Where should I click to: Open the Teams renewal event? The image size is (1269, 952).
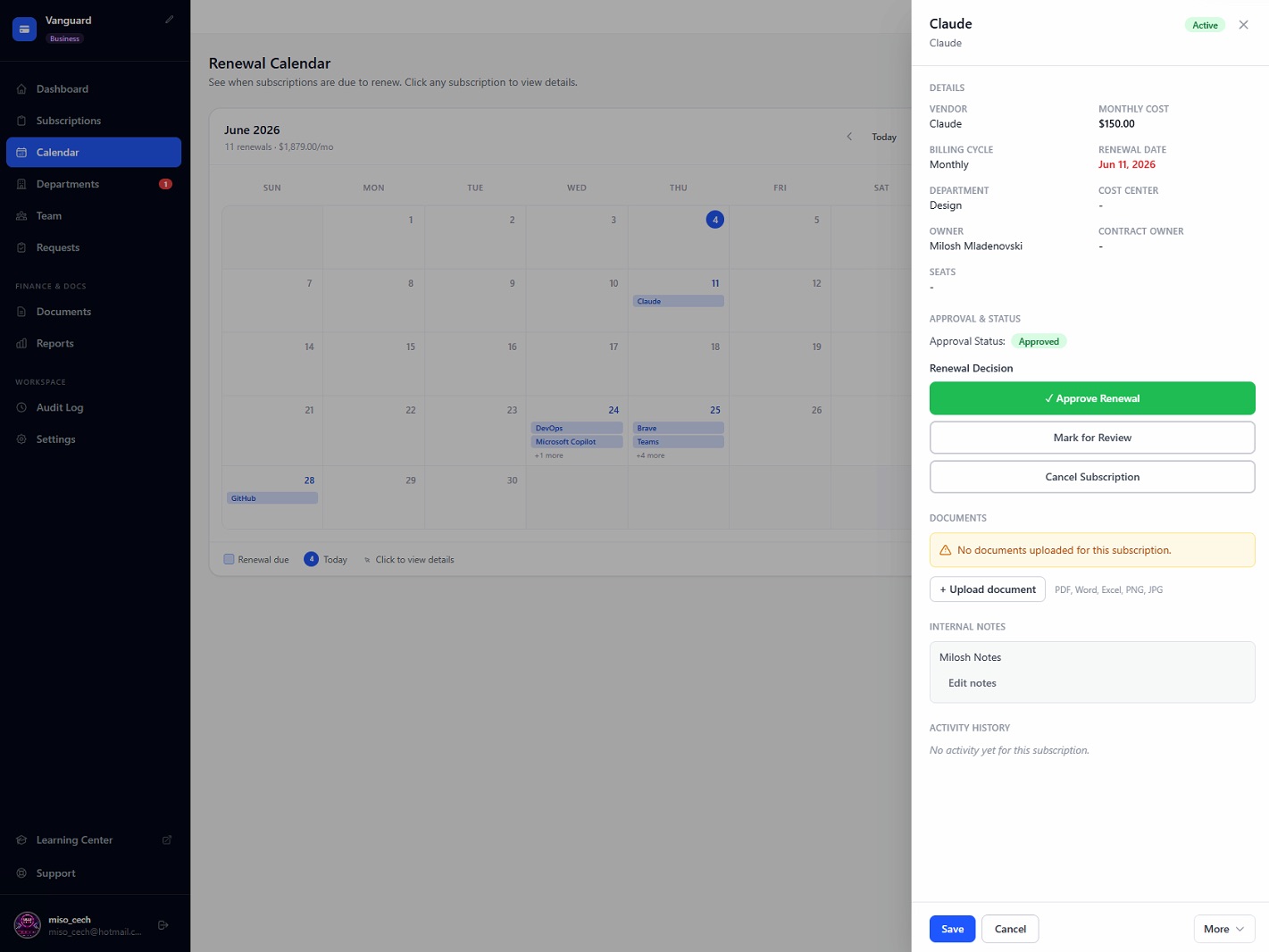[679, 441]
